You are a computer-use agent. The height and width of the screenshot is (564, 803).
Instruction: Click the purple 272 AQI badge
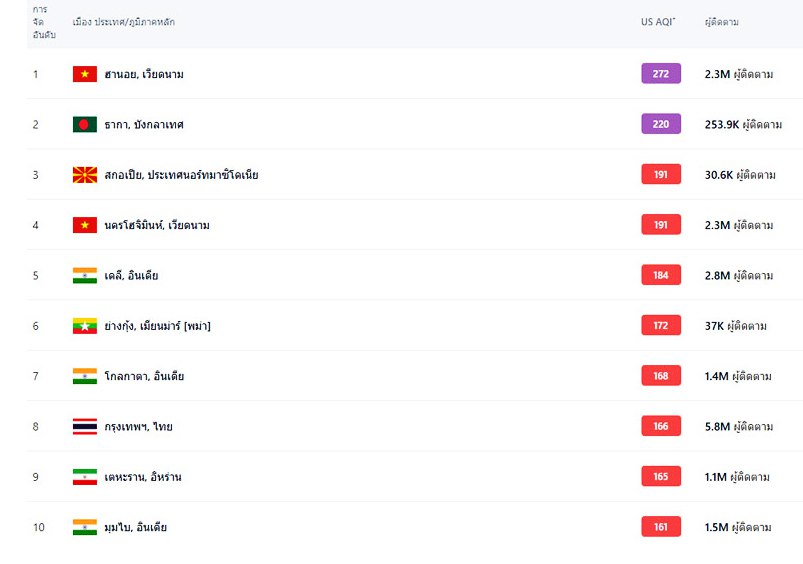tap(661, 74)
